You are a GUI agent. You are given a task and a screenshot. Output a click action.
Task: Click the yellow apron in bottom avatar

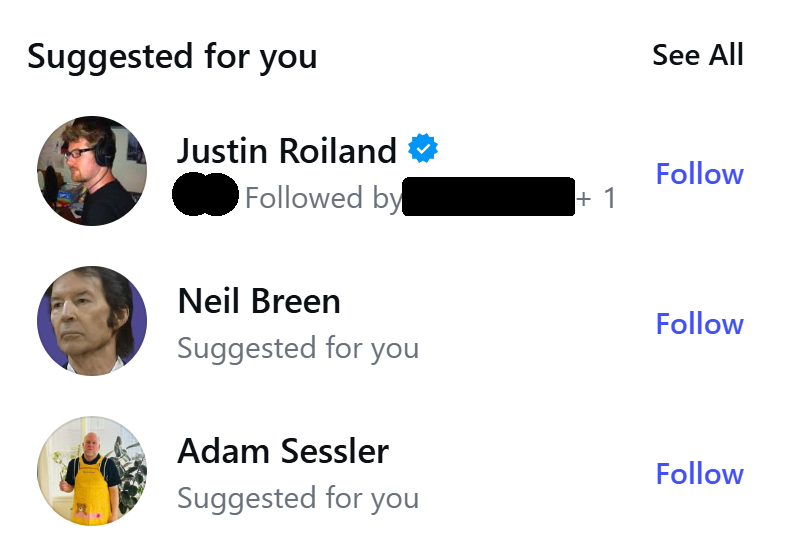point(92,490)
